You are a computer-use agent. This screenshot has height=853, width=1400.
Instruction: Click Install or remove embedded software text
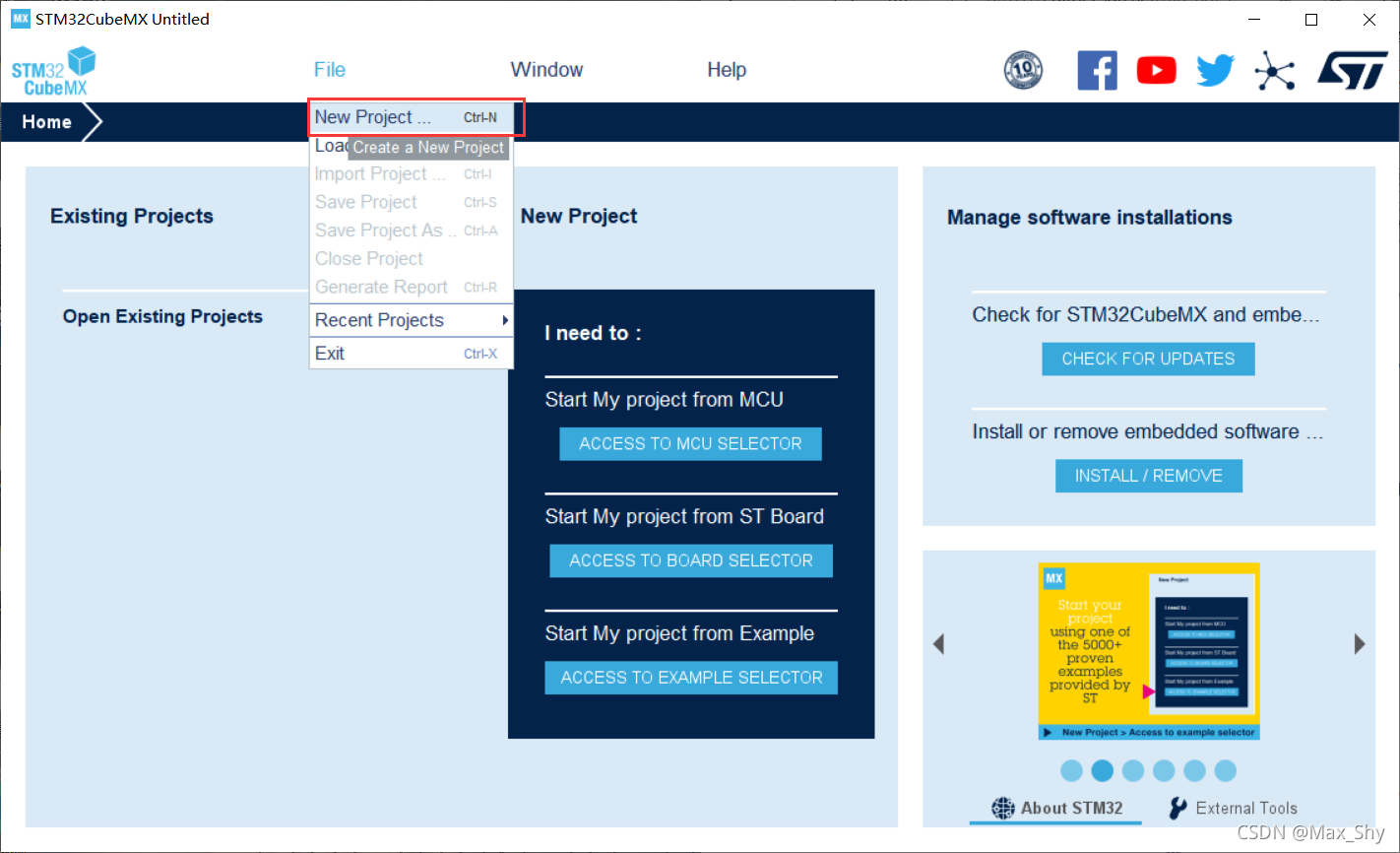click(1147, 432)
